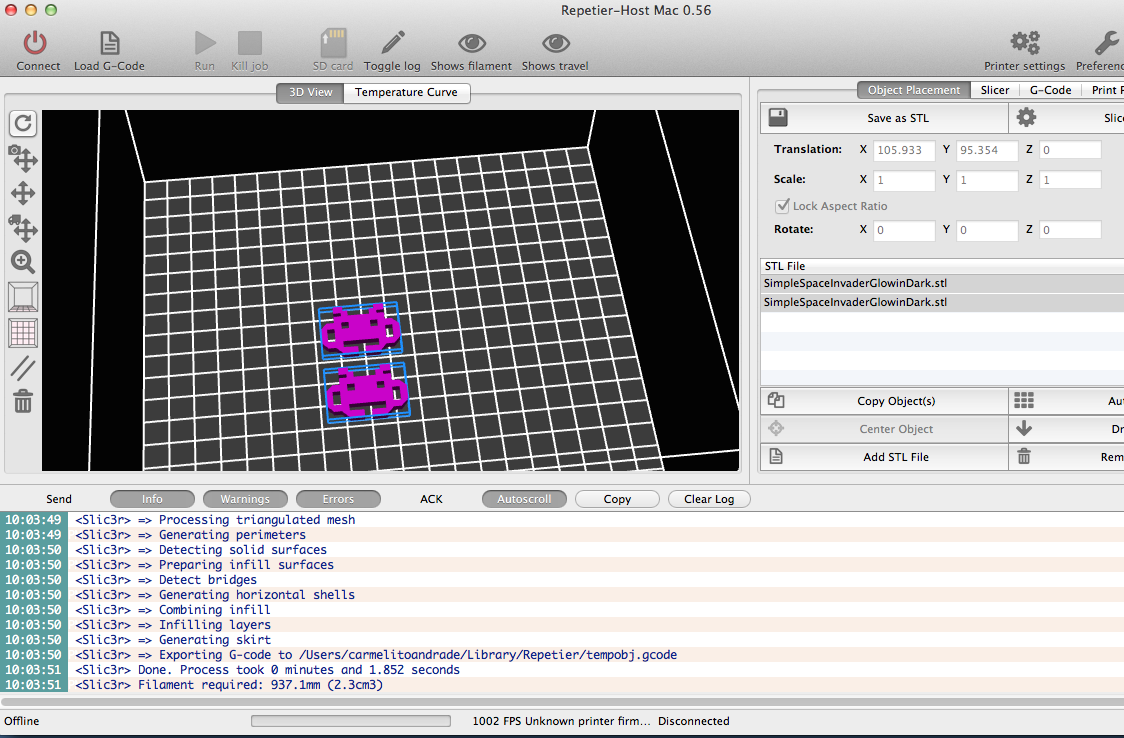Click the top grid view icon

tap(23, 332)
